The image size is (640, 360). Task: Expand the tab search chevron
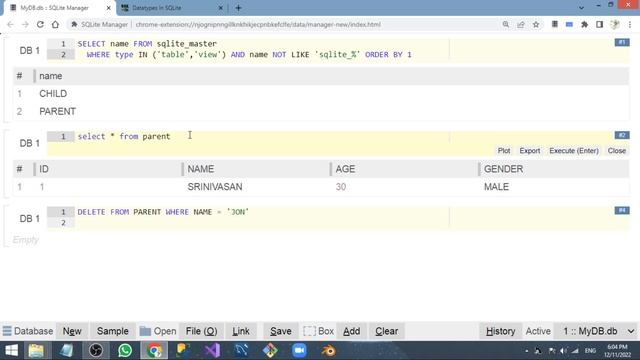pos(581,8)
